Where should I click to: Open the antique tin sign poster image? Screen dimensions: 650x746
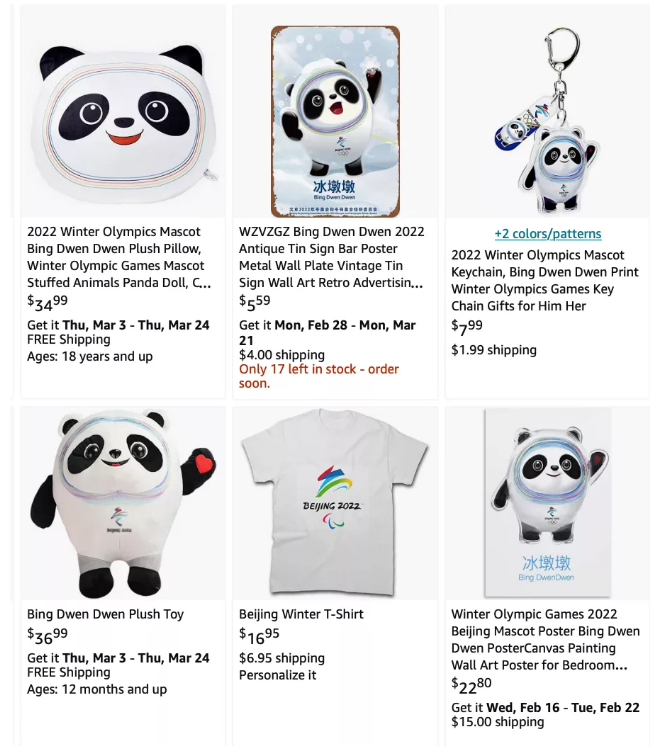(335, 121)
